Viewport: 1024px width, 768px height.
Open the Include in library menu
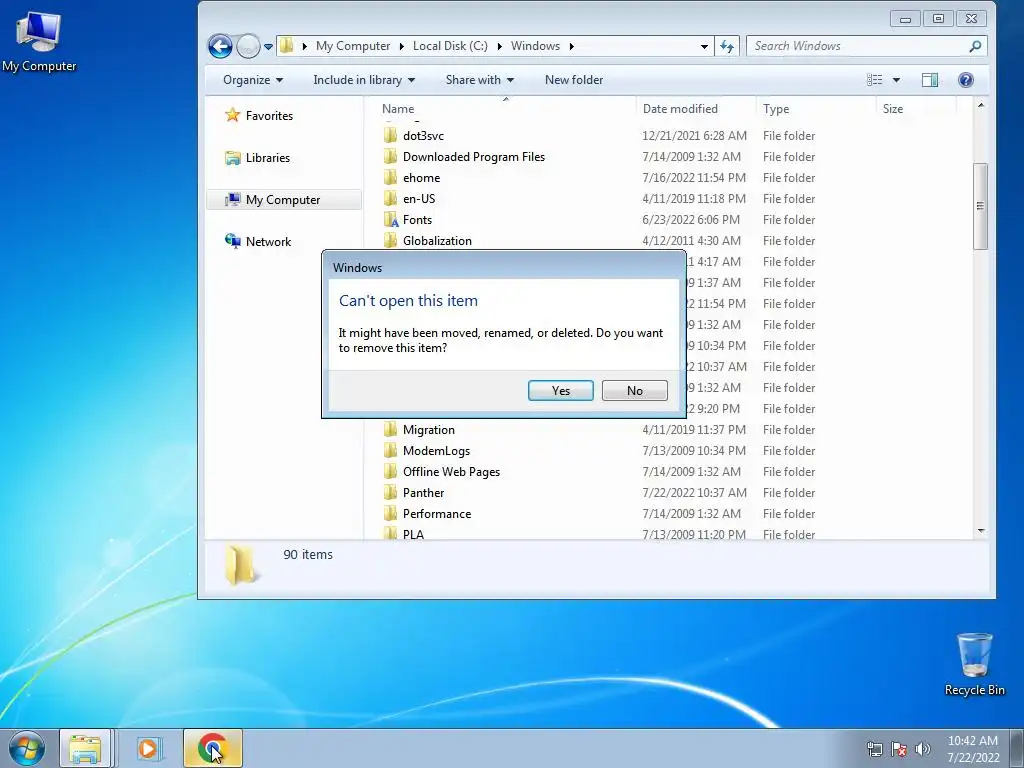point(364,80)
